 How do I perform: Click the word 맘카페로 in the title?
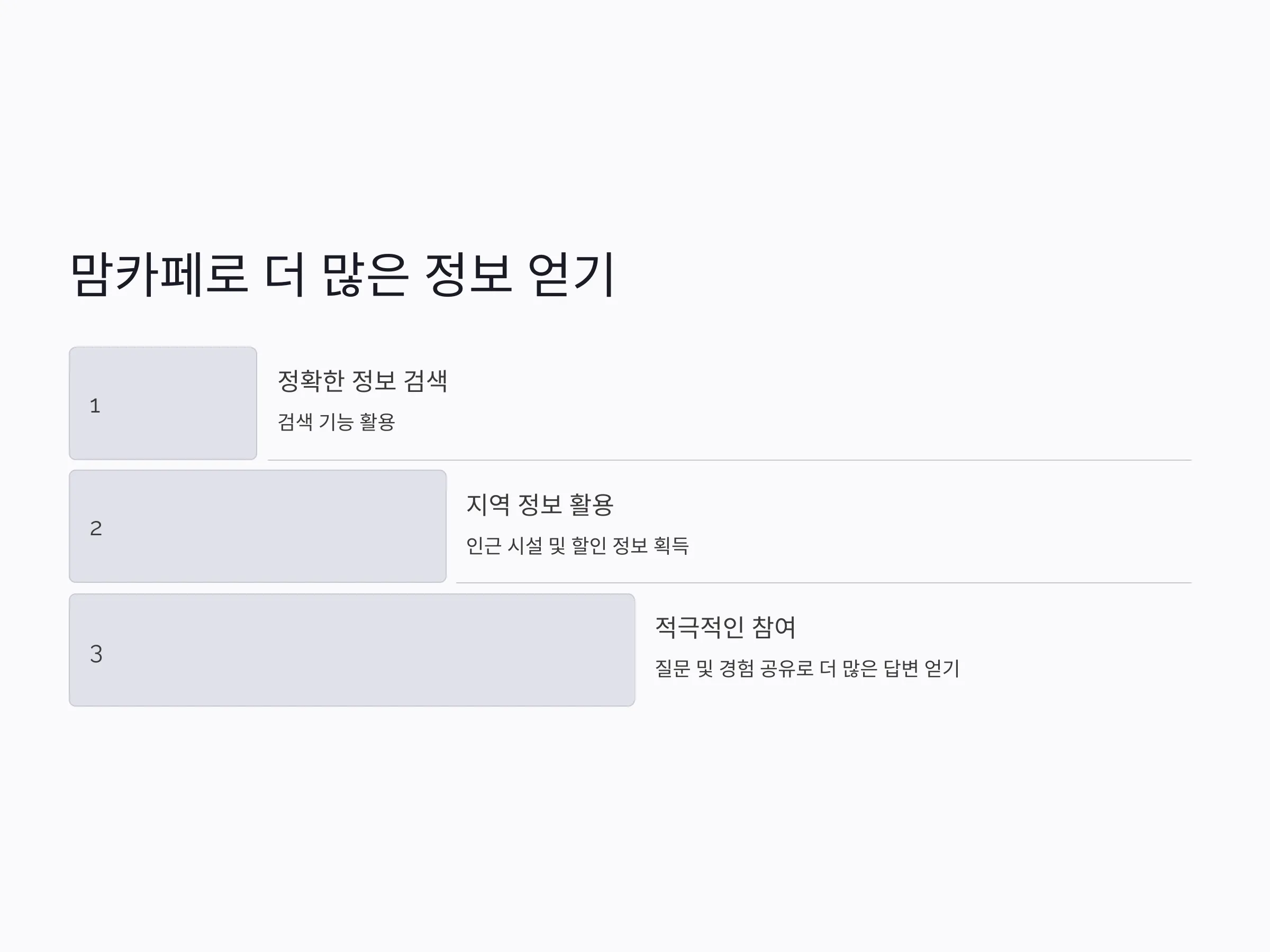(159, 275)
